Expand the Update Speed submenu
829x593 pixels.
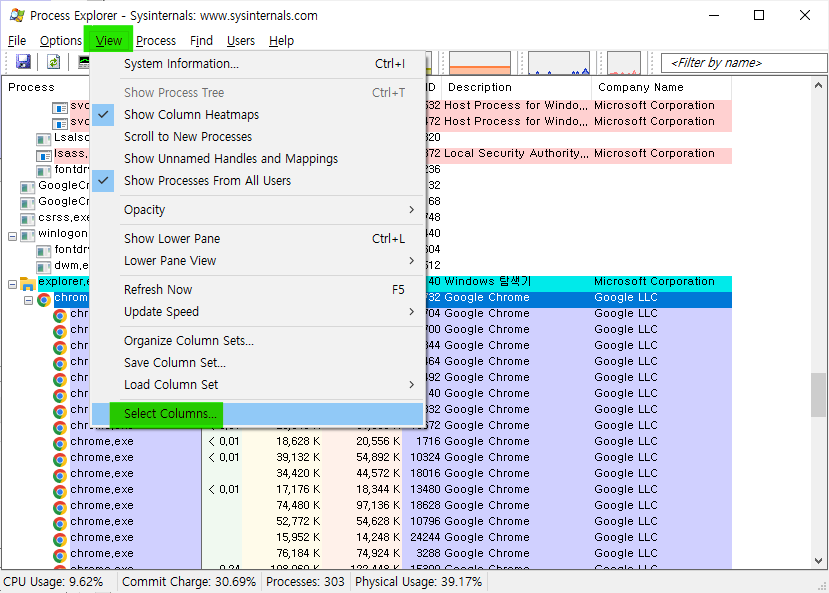click(x=257, y=312)
